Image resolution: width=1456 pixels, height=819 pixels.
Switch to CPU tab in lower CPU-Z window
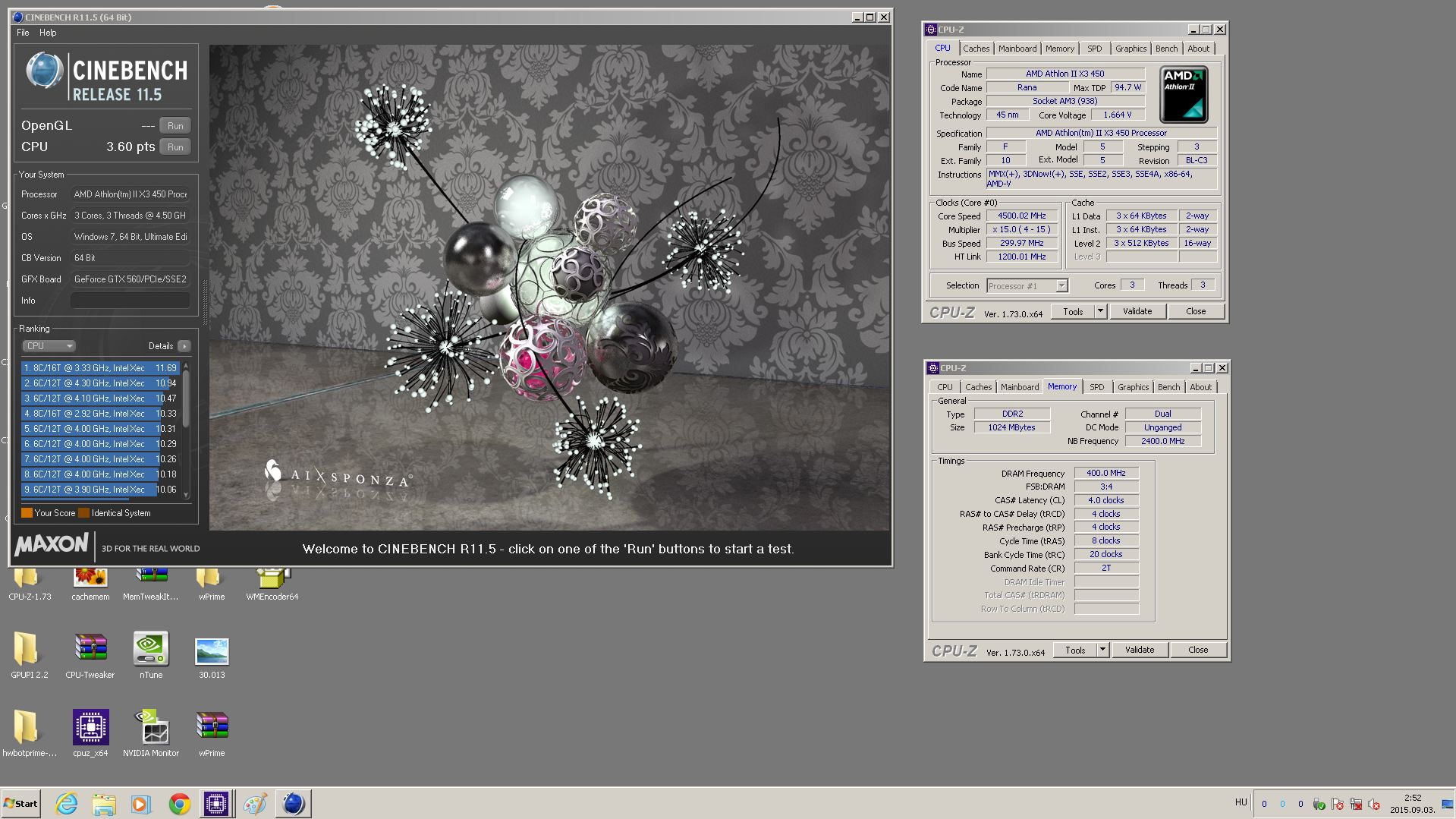945,387
